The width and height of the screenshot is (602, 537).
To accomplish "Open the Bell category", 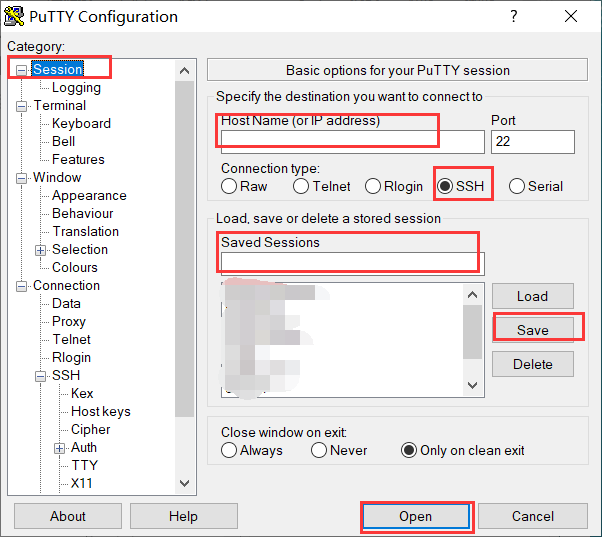I will (63, 141).
